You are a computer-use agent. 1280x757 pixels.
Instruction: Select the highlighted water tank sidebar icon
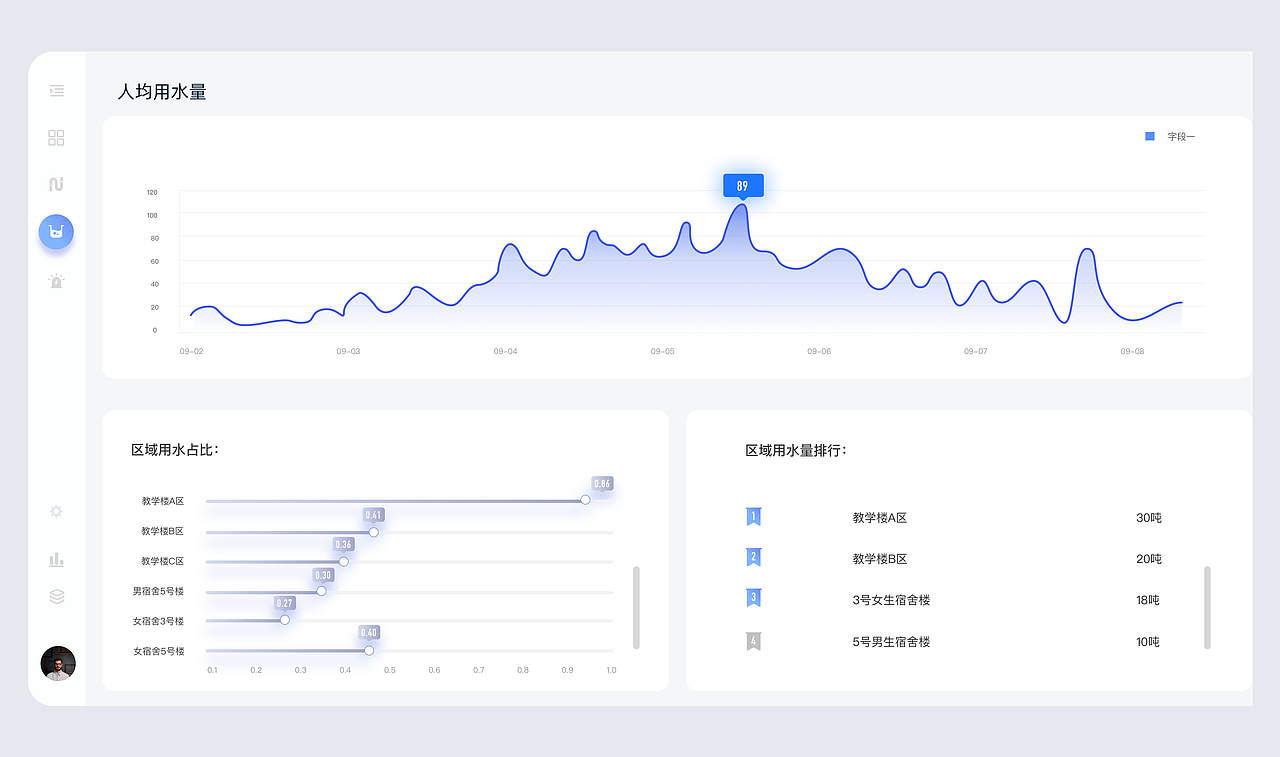click(x=56, y=232)
